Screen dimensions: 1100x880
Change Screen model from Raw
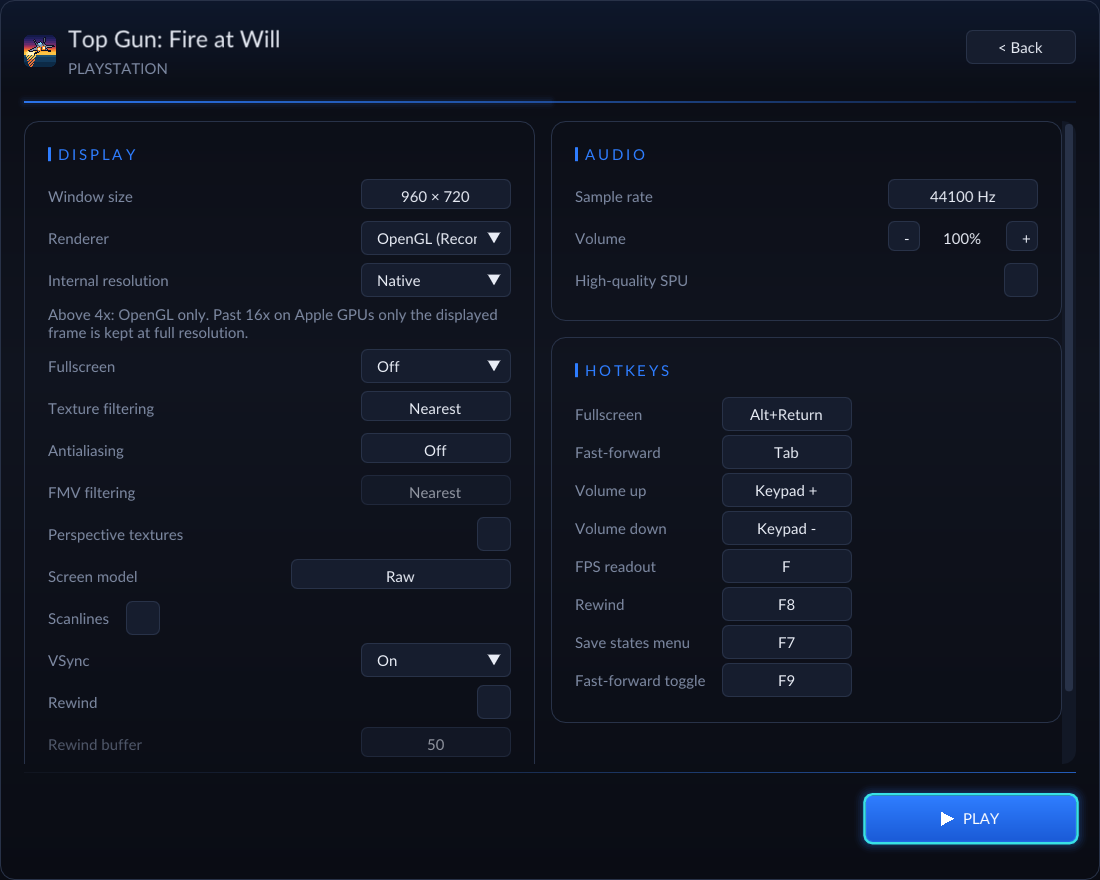click(401, 575)
